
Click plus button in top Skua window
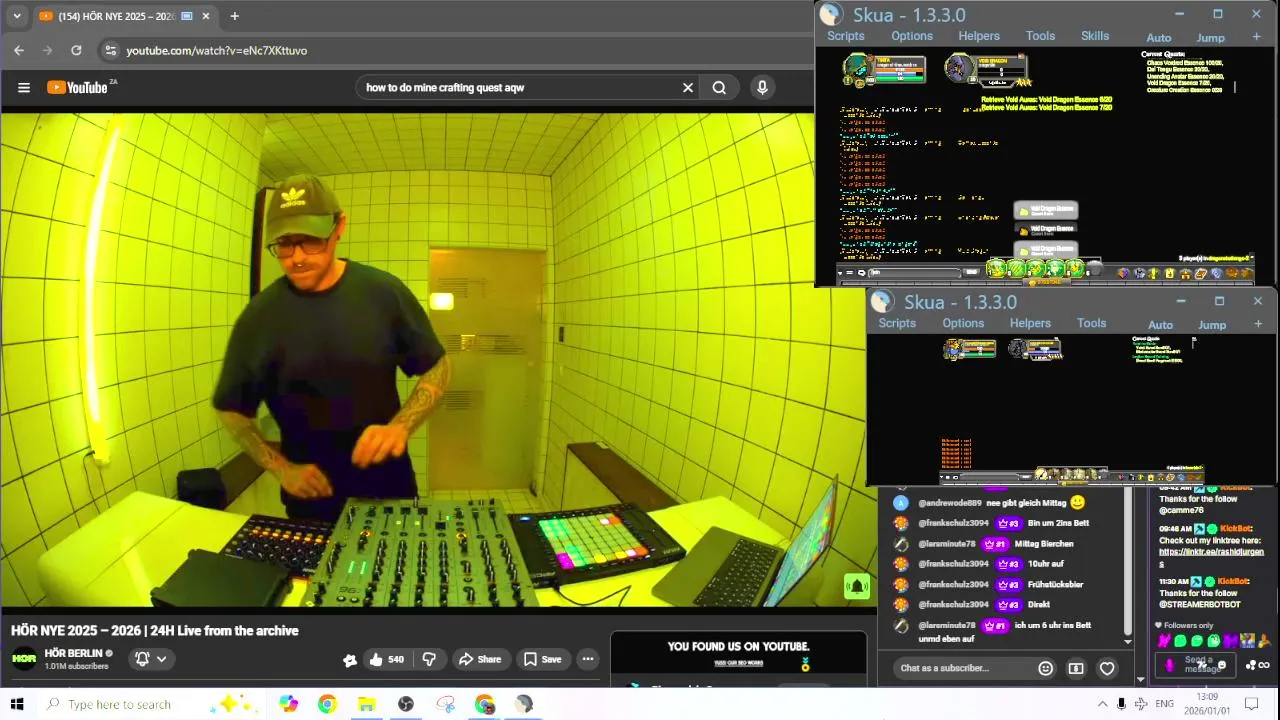click(x=1256, y=37)
